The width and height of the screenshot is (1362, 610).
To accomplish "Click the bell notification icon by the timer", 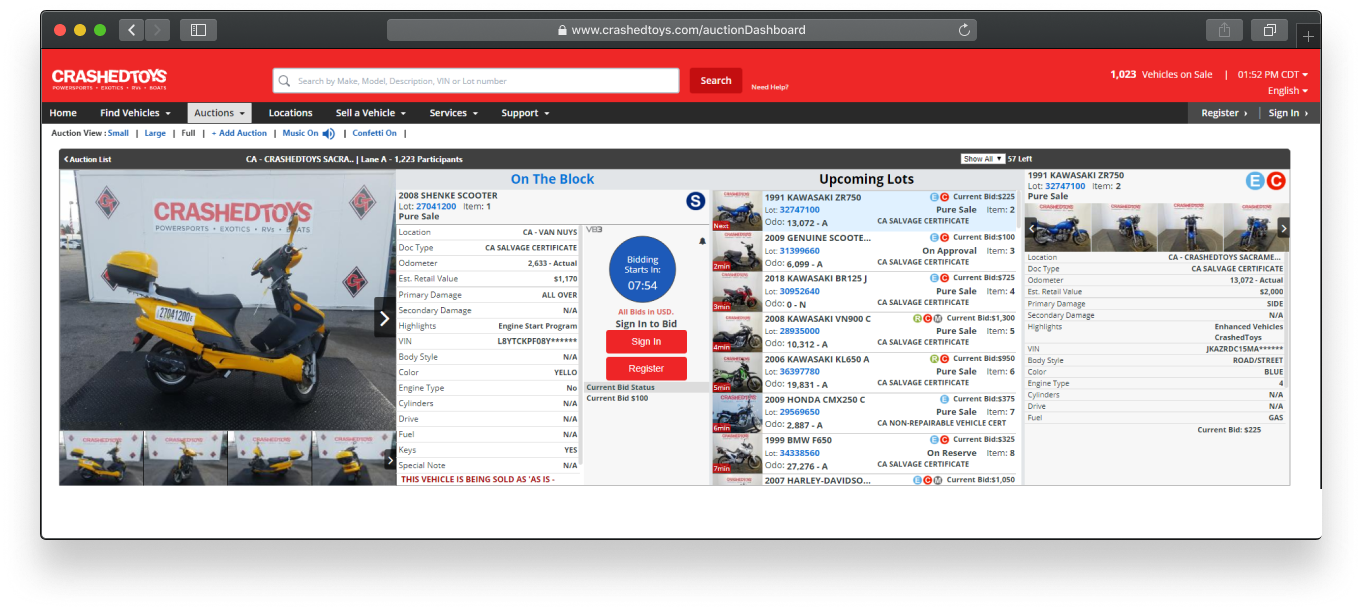I will click(702, 241).
